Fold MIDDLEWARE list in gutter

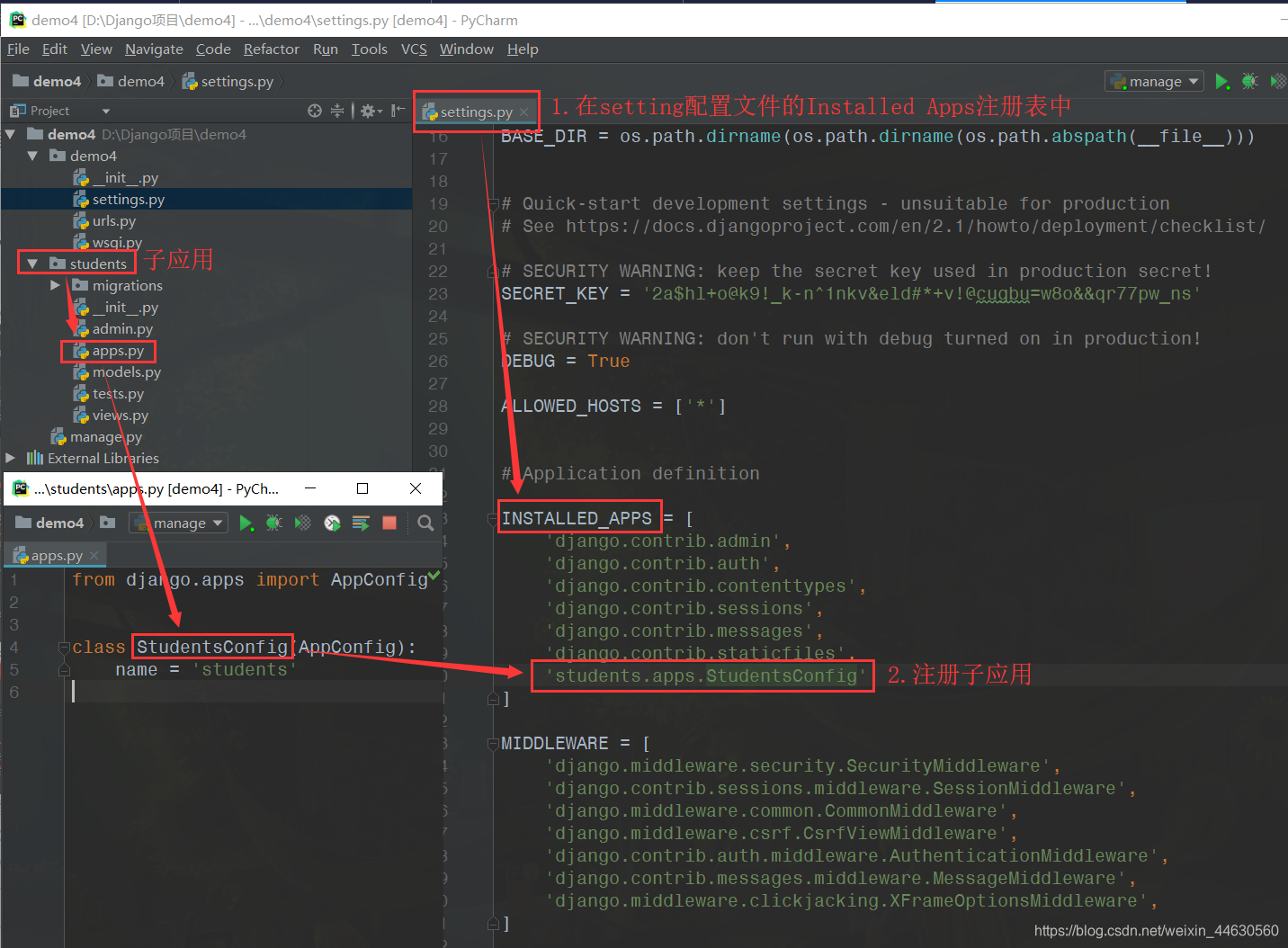pos(492,744)
